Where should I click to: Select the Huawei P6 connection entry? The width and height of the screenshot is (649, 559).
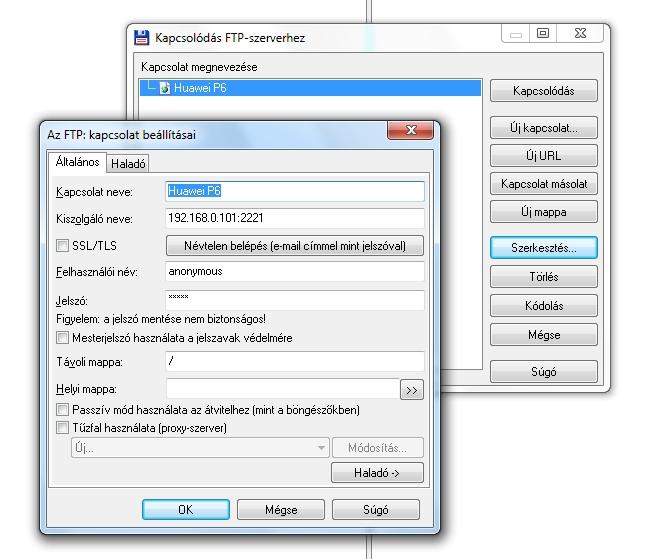[310, 88]
